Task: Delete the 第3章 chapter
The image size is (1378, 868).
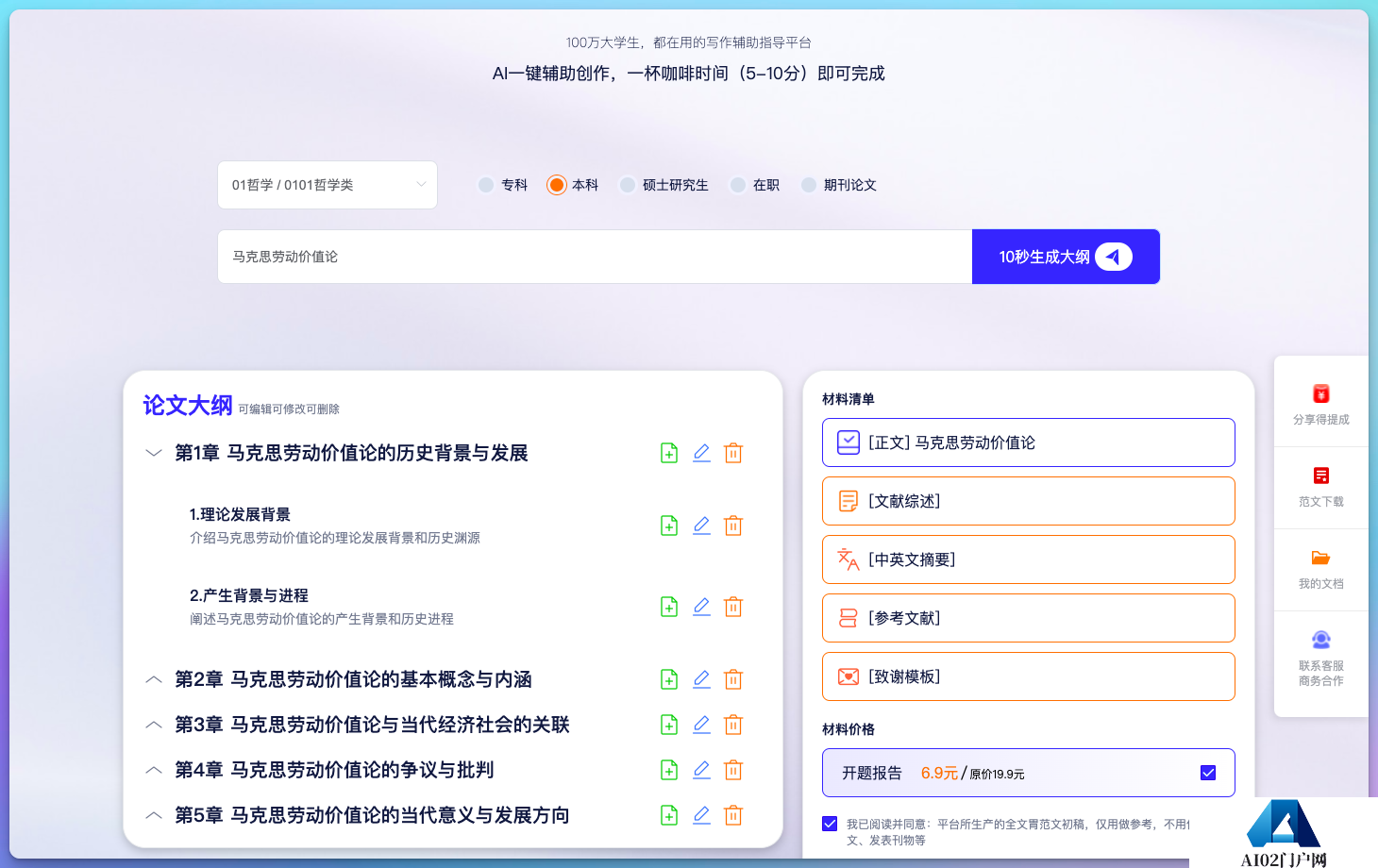Action: tap(733, 725)
